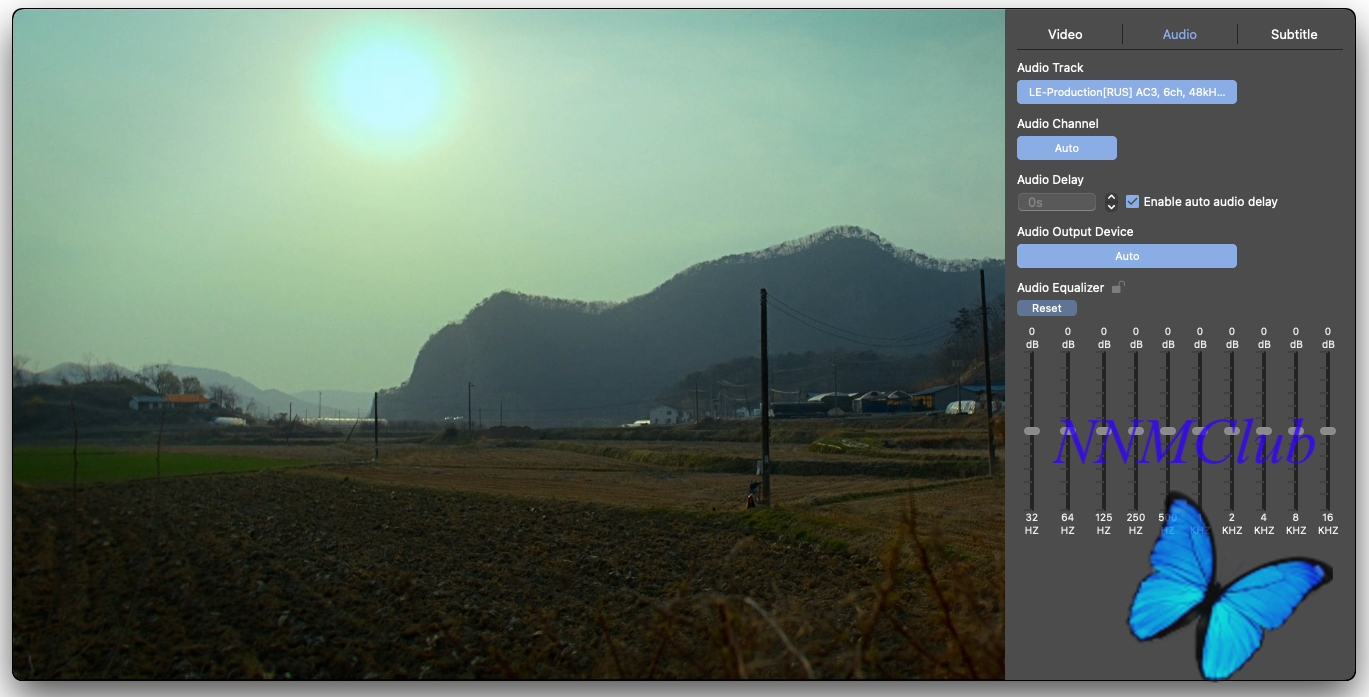Click the 500 HZ equalizer slider
Viewport: 1369px width, 697px height.
1168,431
